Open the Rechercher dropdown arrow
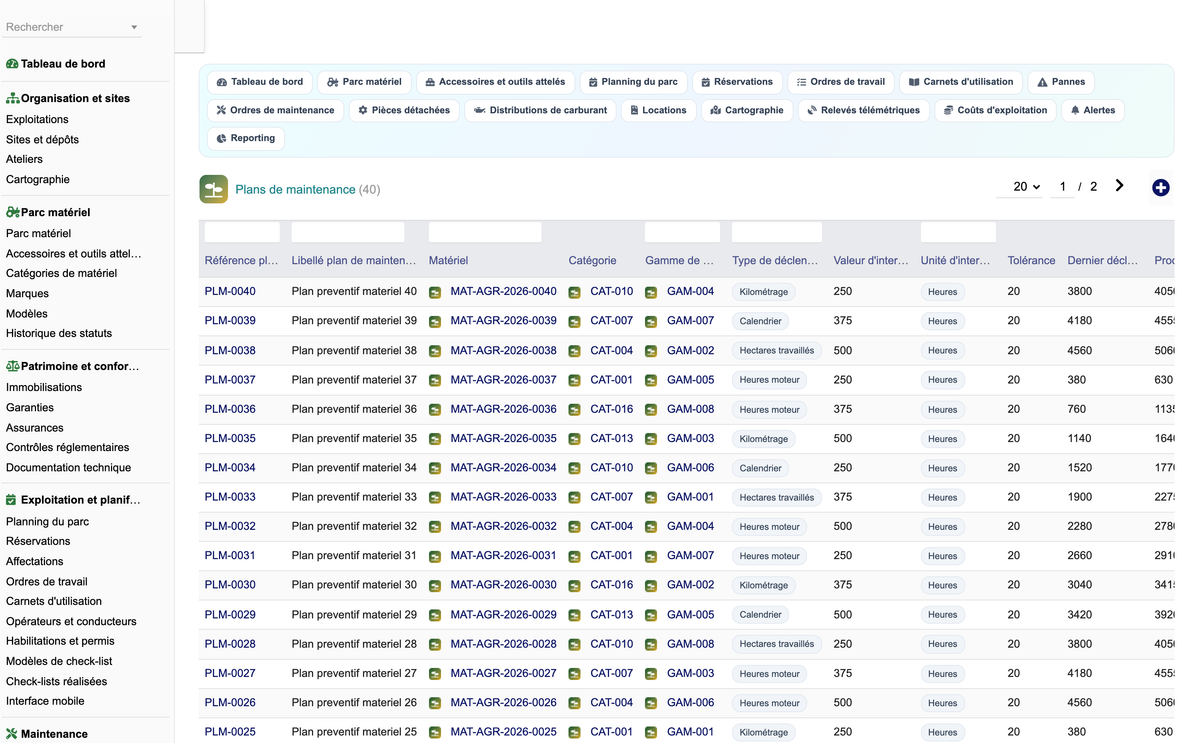1200x743 pixels. [134, 27]
